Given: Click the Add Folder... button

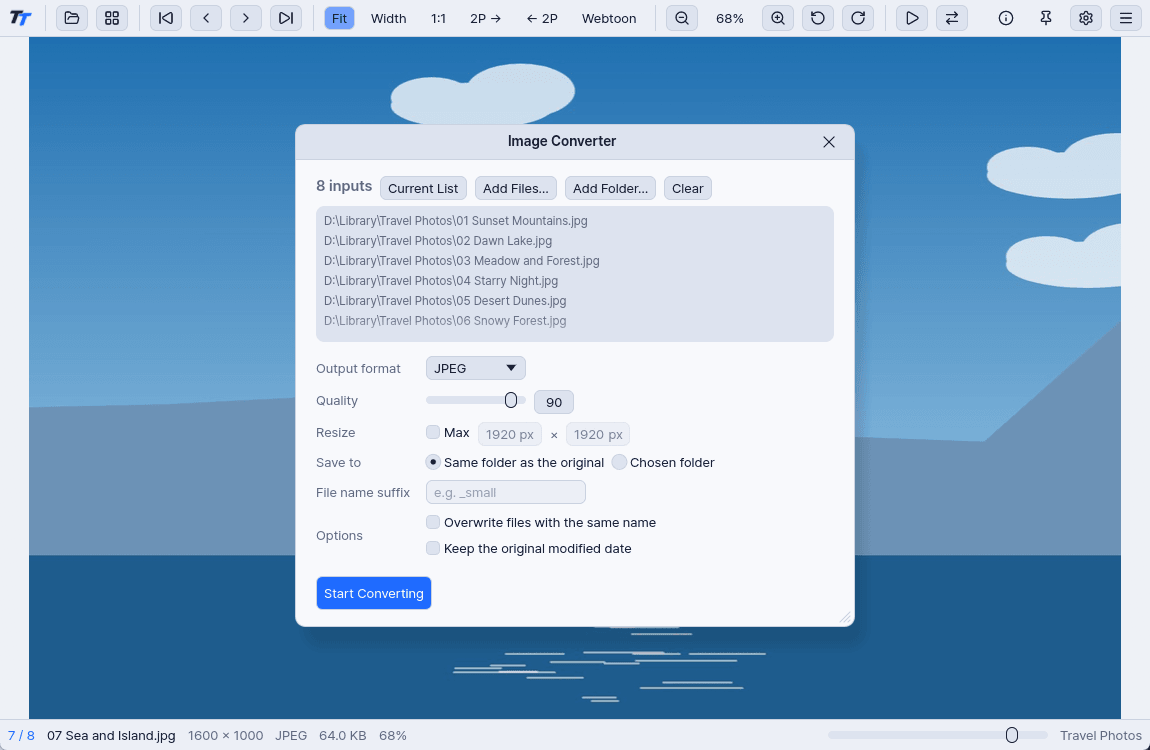Looking at the screenshot, I should (x=610, y=188).
